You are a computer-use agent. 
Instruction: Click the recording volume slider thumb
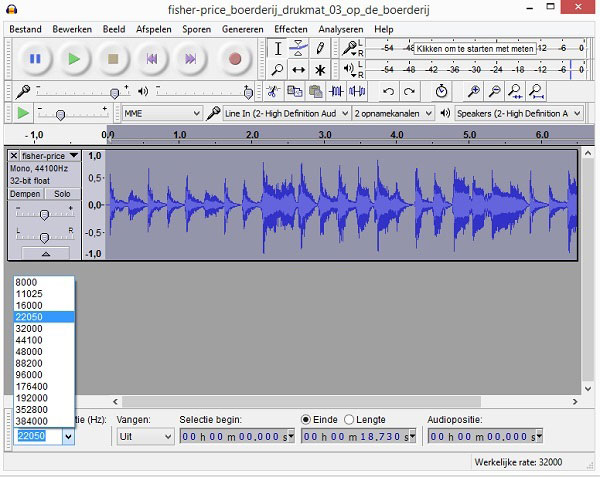pos(114,93)
